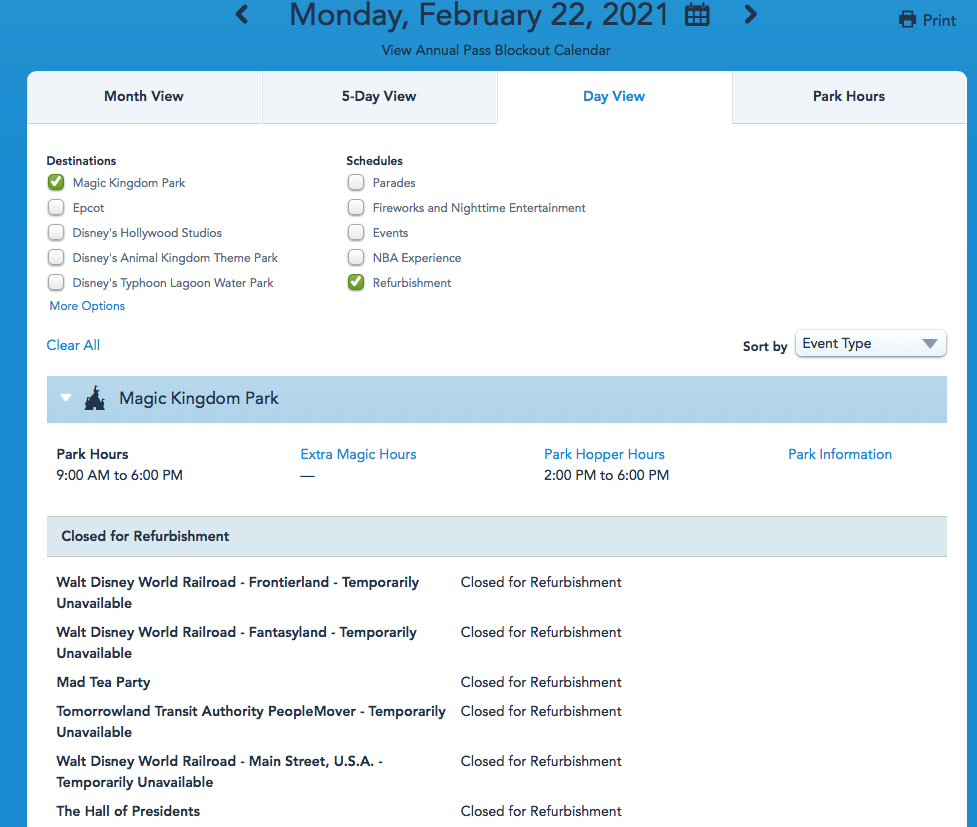Screen dimensions: 977x827
Task: Switch to the 5-Day View tab
Action: [x=379, y=97]
